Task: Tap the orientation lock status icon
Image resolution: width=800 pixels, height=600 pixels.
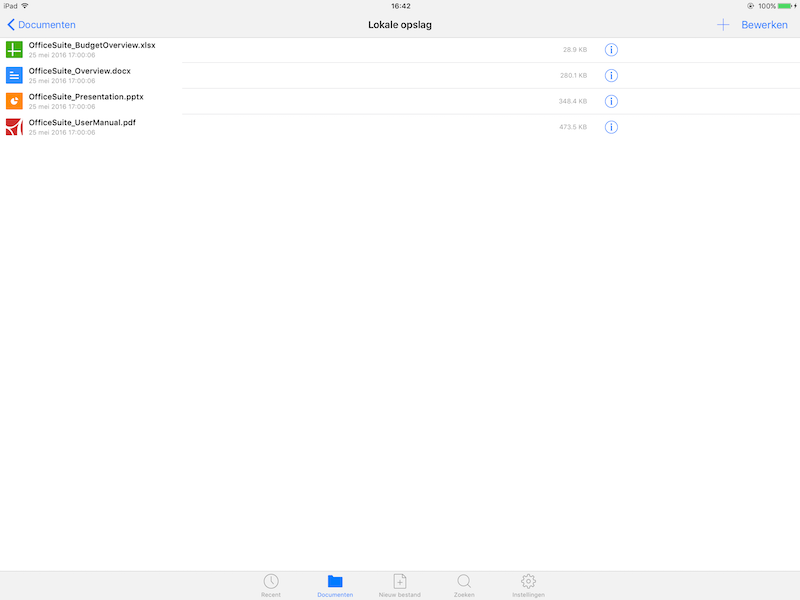Action: coord(751,6)
